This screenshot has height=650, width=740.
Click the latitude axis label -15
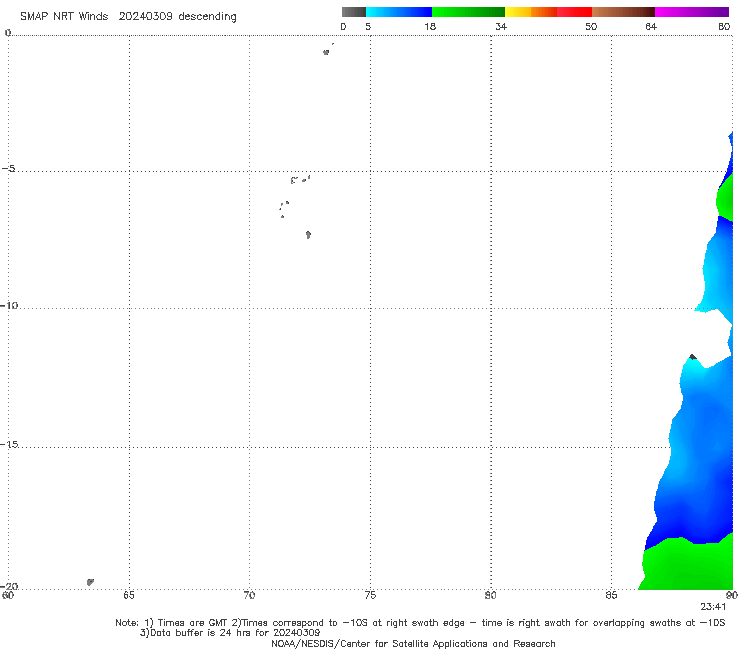coord(9,444)
